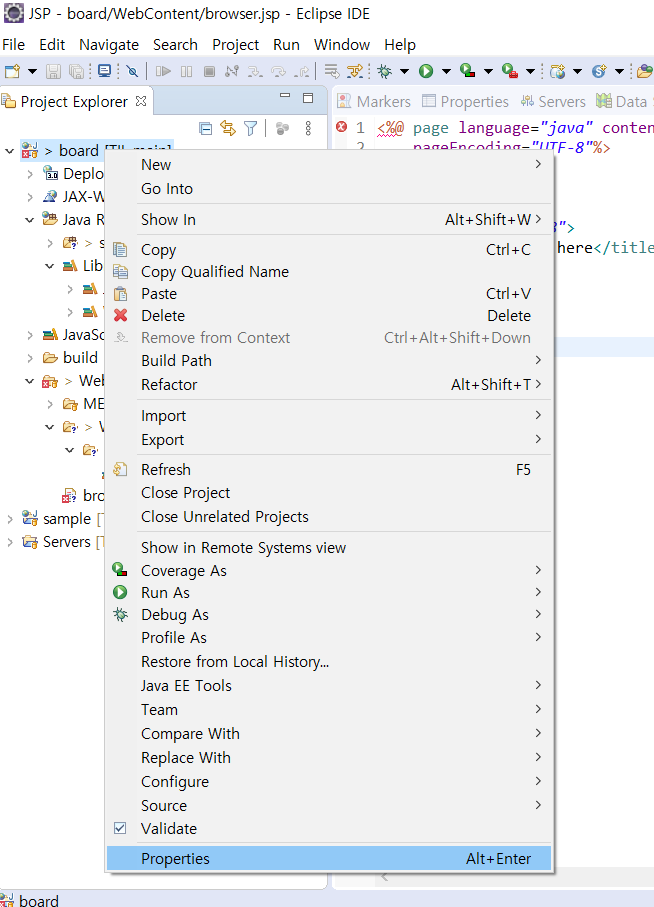Click the Project Explorer filter icon
This screenshot has height=907, width=654.
pyautogui.click(x=250, y=128)
